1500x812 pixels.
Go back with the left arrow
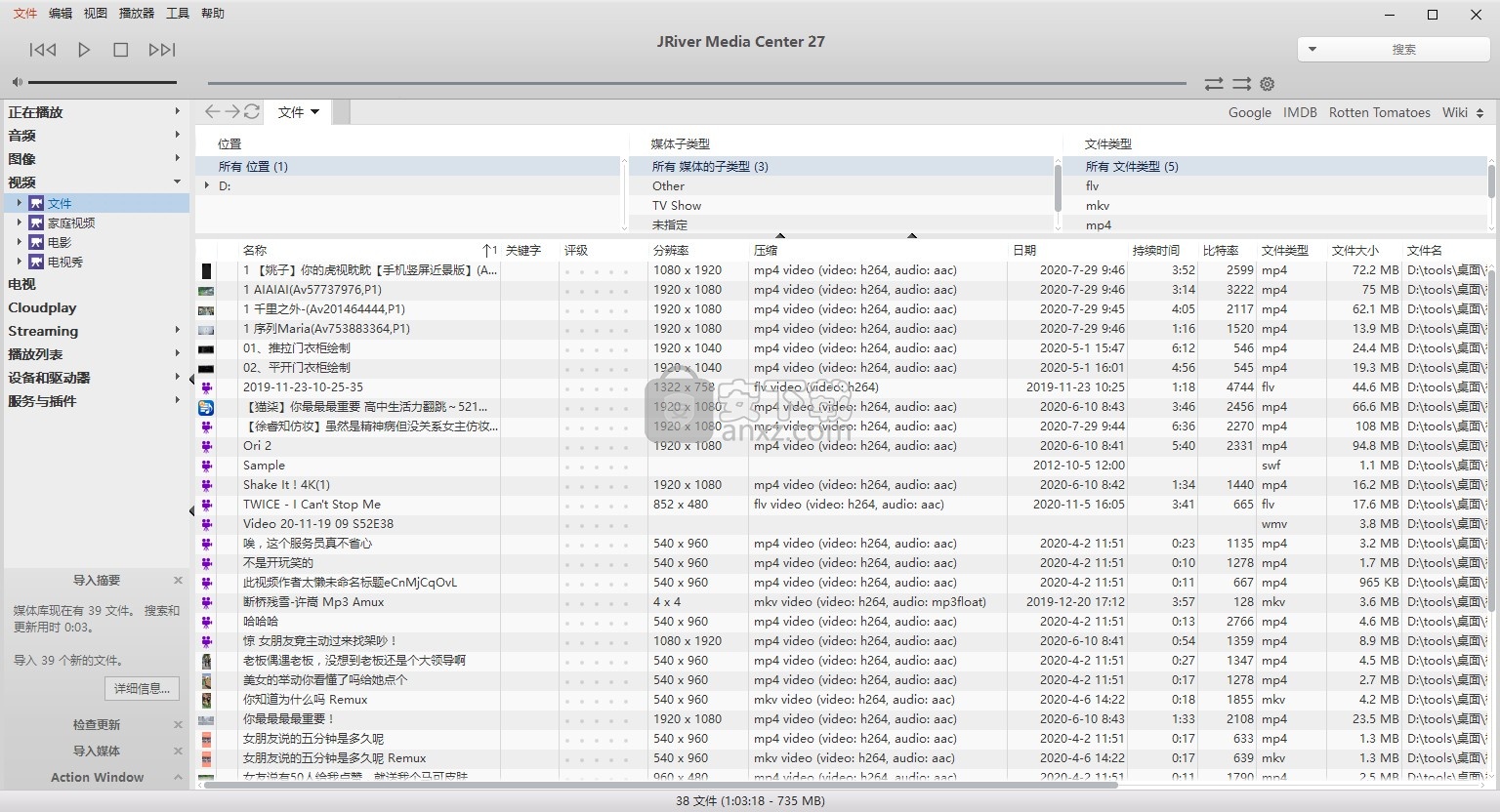coord(212,112)
